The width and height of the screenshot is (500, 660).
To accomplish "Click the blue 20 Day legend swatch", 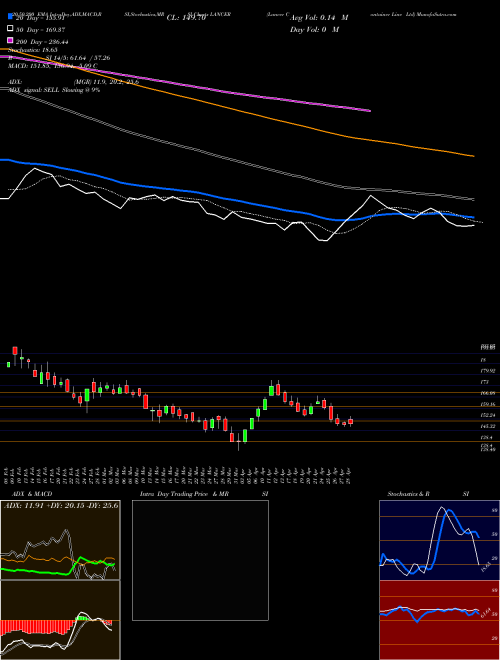I will pos(10,17).
